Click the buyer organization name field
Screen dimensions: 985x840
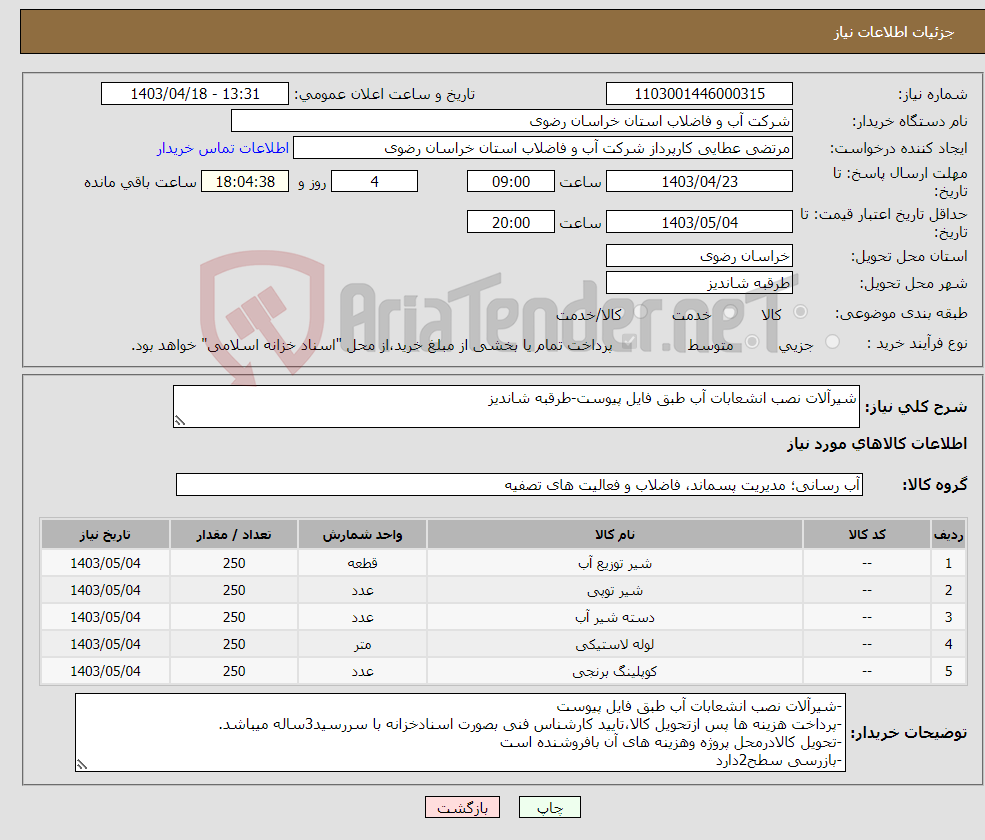click(512, 121)
